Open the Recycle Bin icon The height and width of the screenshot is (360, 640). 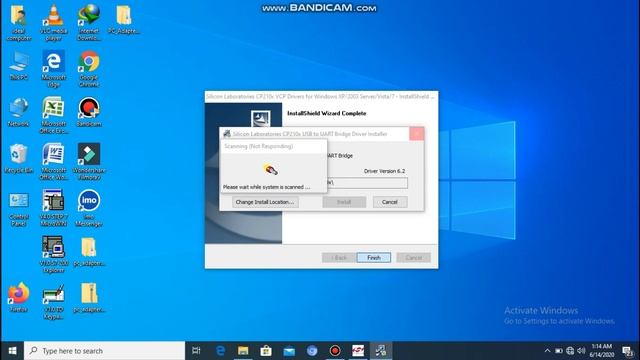tap(18, 158)
